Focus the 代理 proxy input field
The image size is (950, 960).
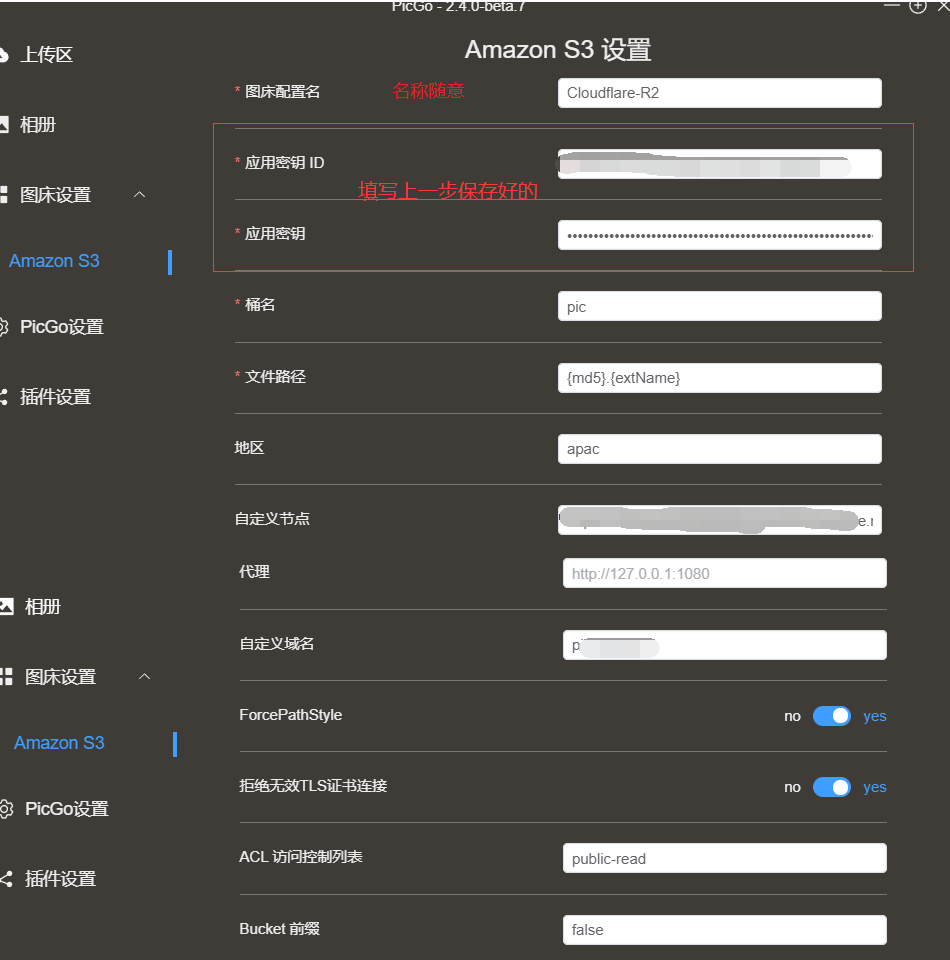[x=724, y=574]
